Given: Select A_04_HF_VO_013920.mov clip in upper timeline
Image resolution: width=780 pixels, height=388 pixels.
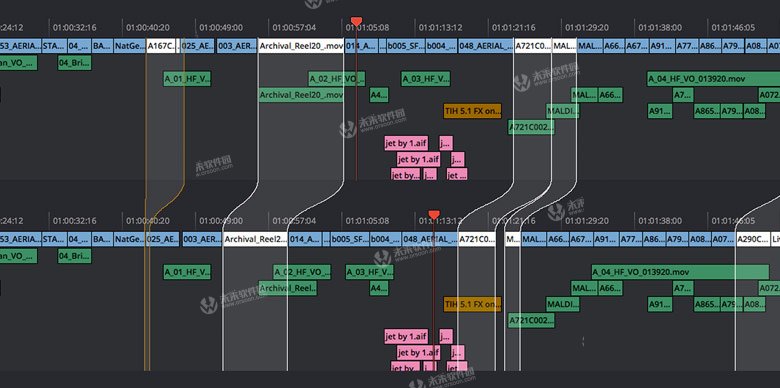Looking at the screenshot, I should pos(713,79).
